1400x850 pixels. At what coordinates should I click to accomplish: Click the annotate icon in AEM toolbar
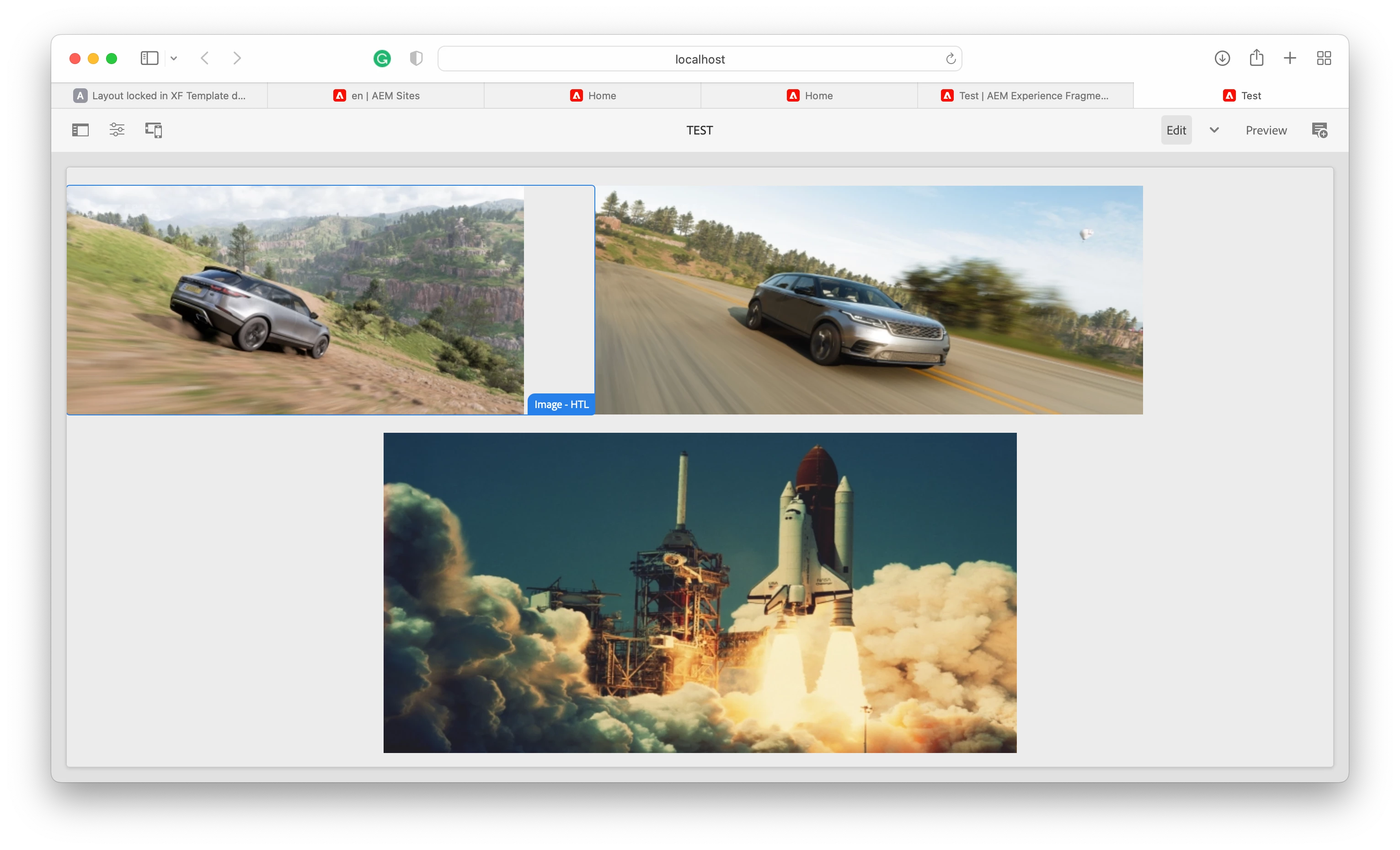pos(1320,130)
